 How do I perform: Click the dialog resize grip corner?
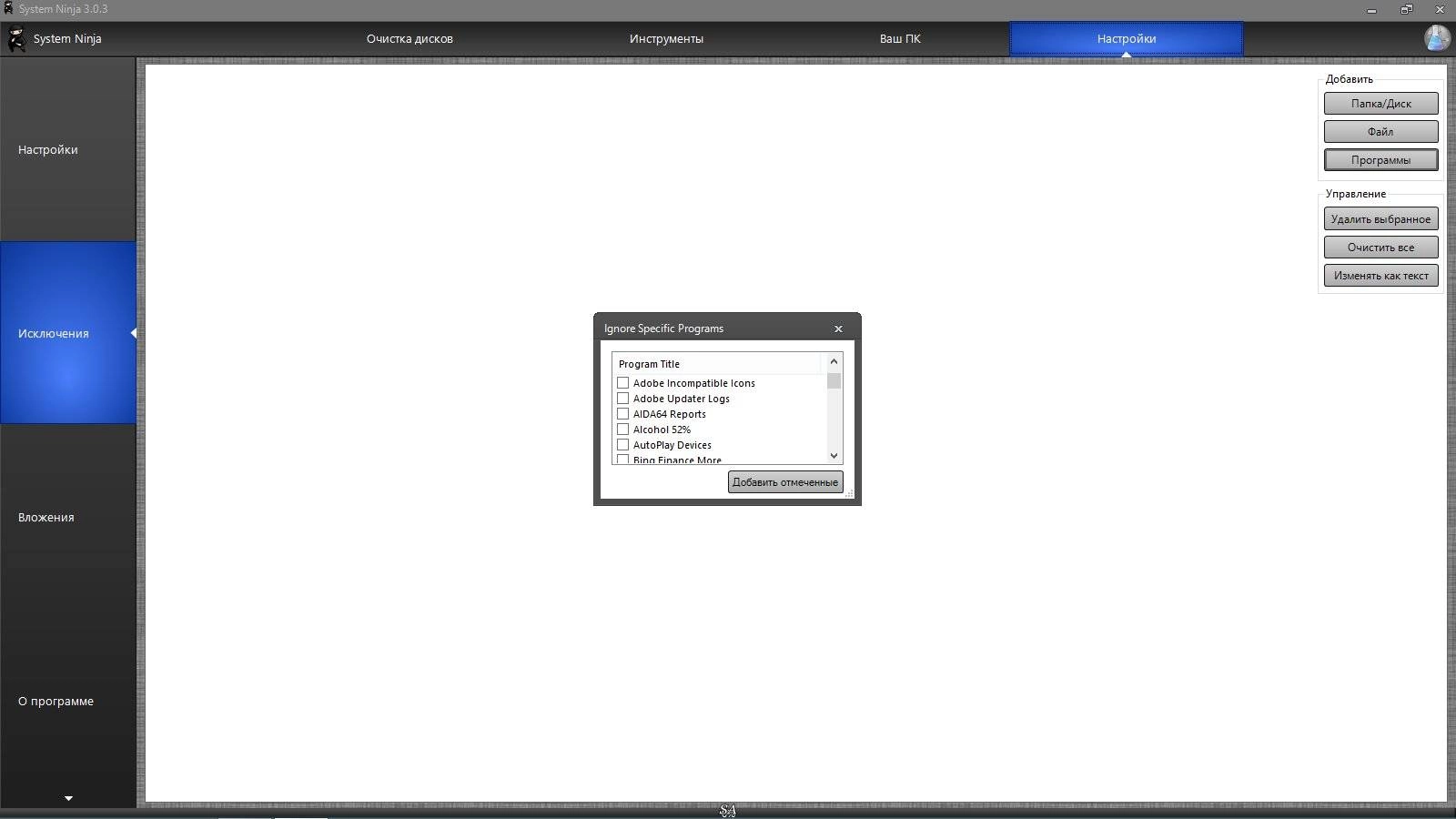[x=849, y=494]
